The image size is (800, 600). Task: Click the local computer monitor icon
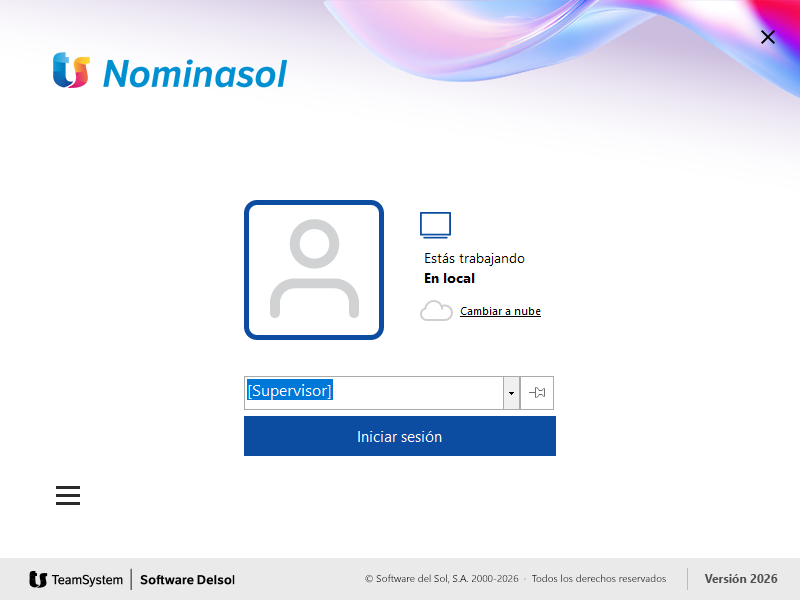click(435, 225)
